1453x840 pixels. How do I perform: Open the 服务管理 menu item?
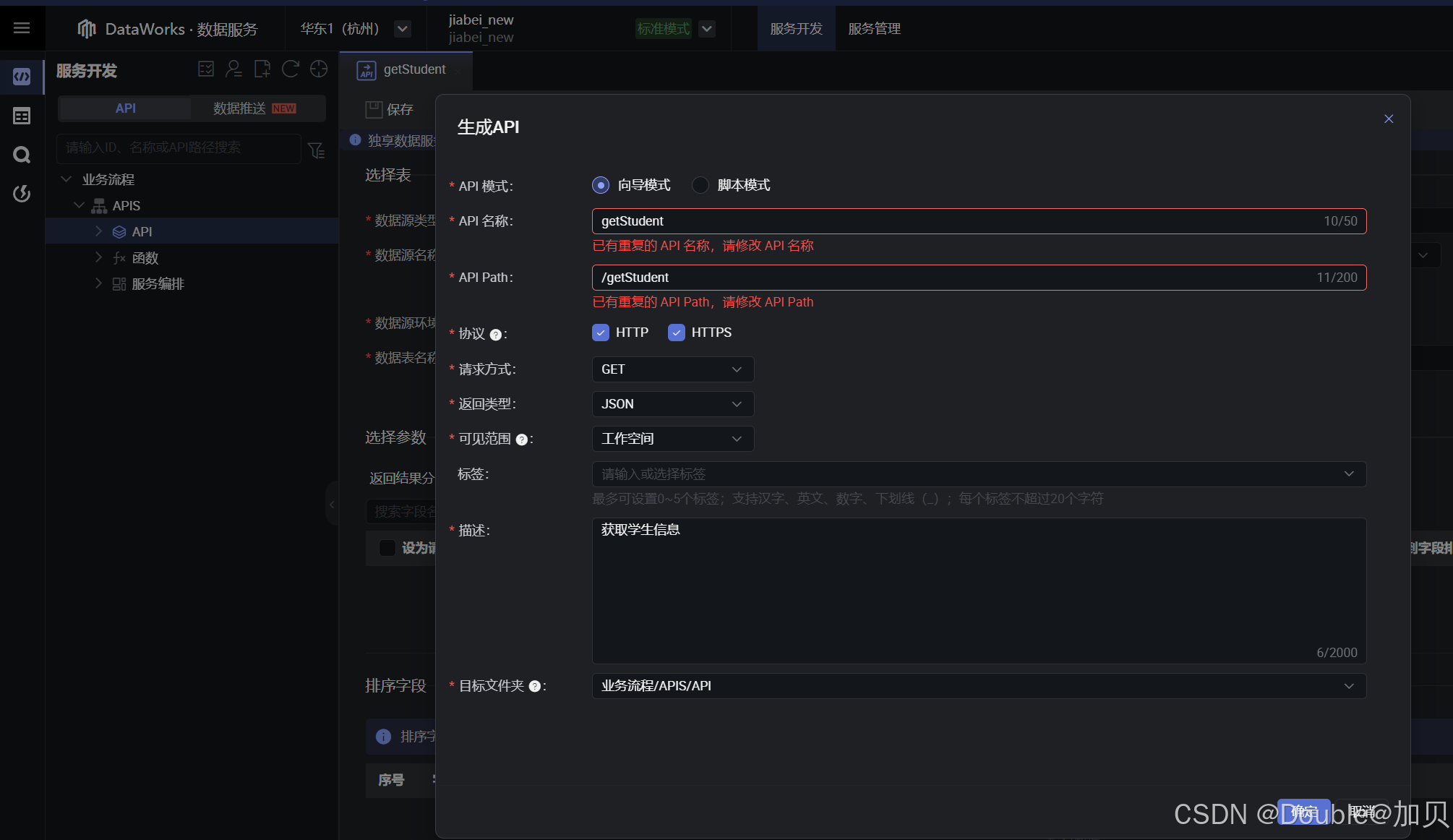[873, 28]
